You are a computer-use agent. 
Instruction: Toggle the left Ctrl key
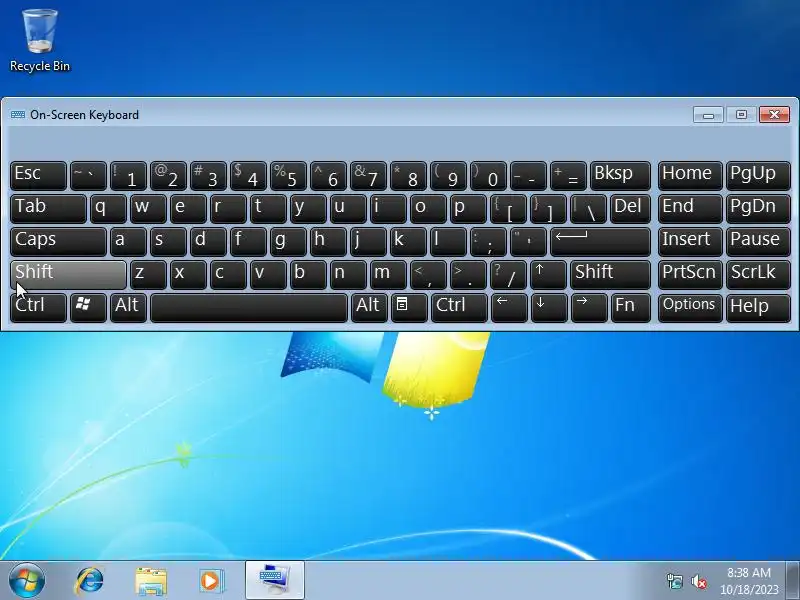point(38,308)
